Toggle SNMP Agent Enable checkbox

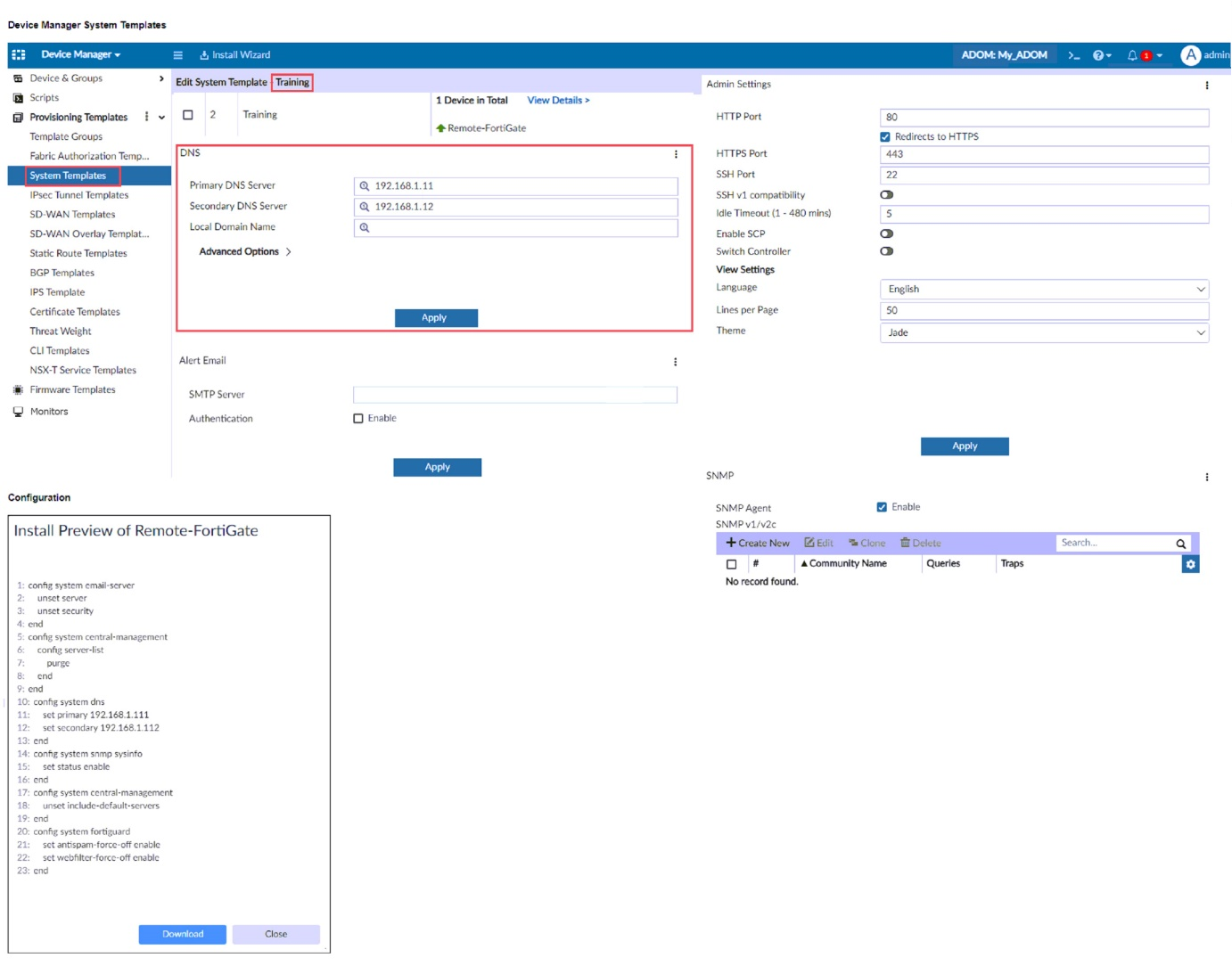[x=882, y=507]
